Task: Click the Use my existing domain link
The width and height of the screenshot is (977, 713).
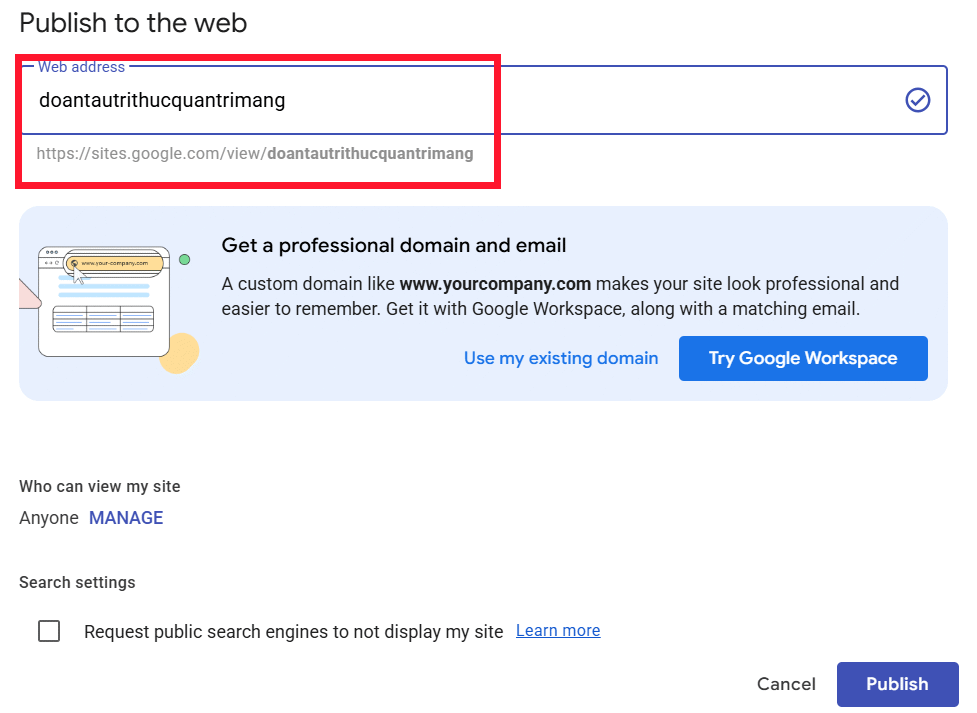Action: point(561,358)
